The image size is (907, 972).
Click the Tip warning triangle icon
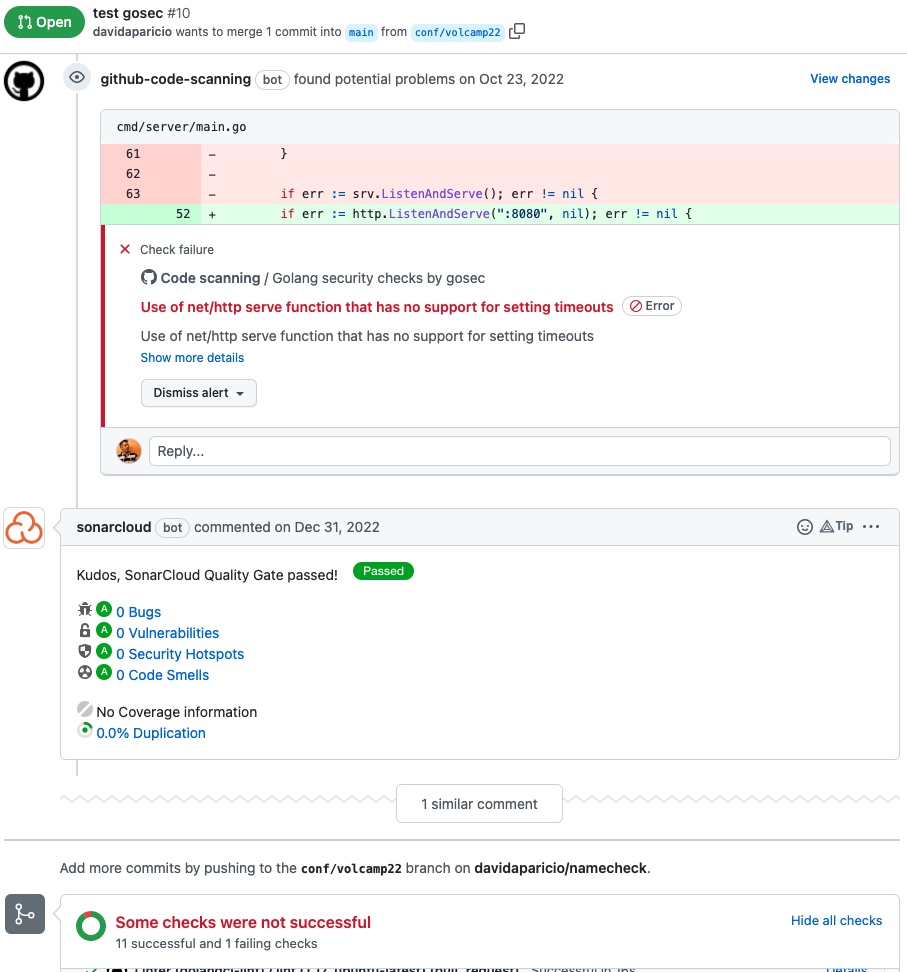coord(829,526)
